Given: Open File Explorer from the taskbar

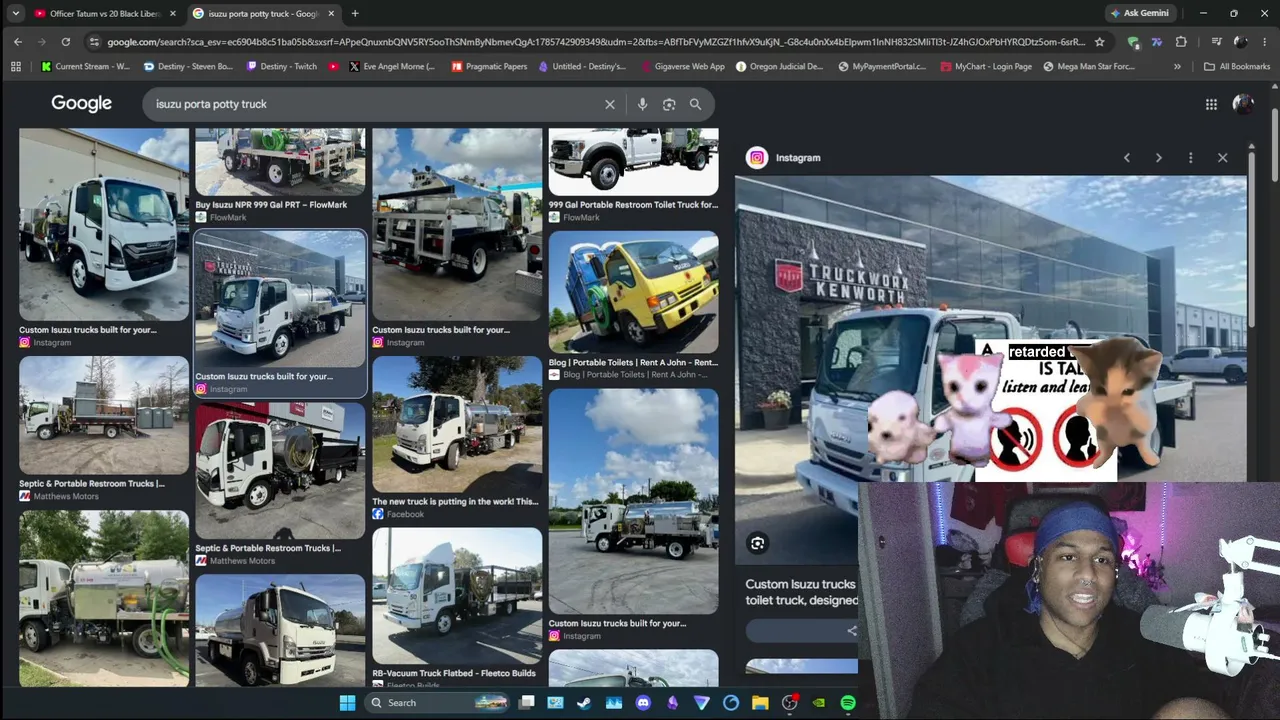Looking at the screenshot, I should pos(760,703).
